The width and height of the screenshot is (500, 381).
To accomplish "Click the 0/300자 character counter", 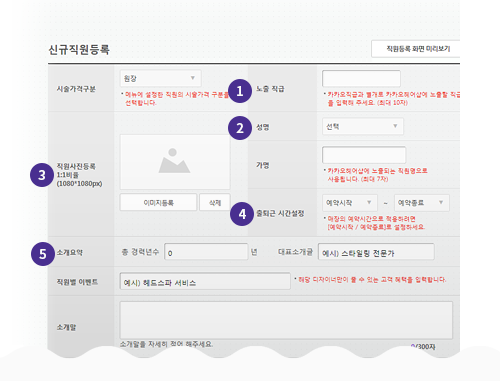I will tap(423, 347).
